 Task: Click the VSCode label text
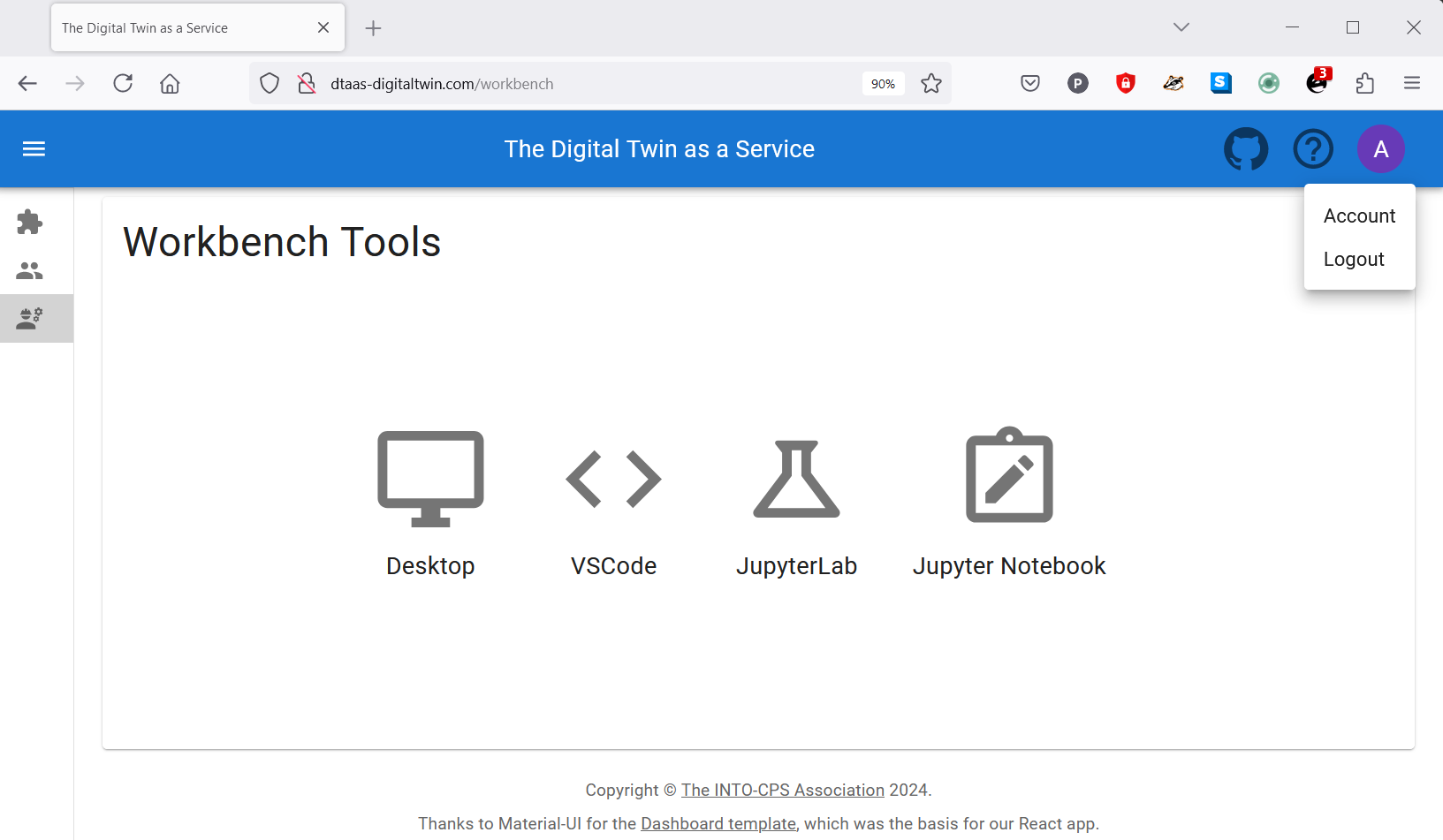(613, 566)
